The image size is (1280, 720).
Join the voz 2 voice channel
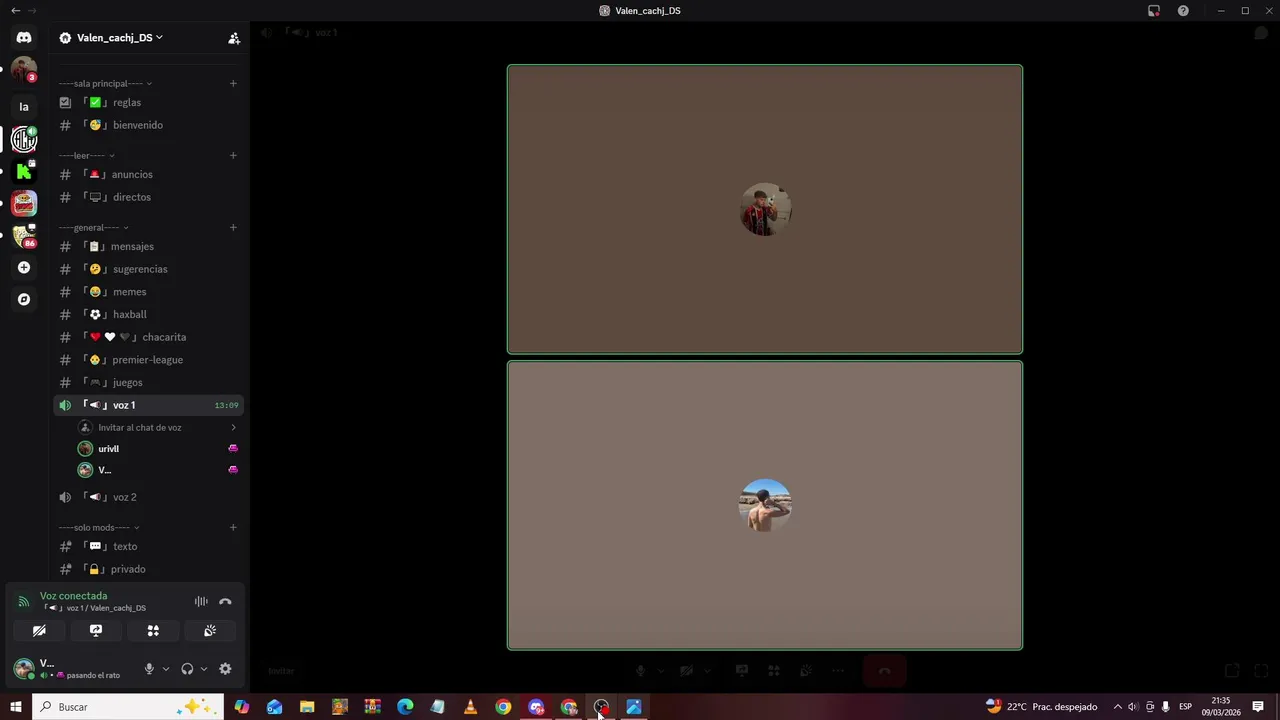click(148, 497)
